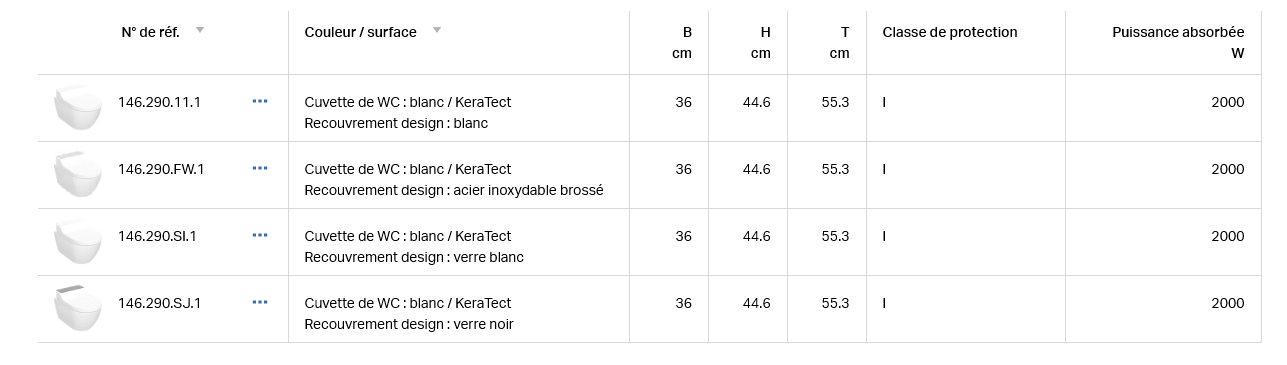Select reference number 146.290.11.1
Viewport: 1287px width, 365px height.
pyautogui.click(x=159, y=102)
